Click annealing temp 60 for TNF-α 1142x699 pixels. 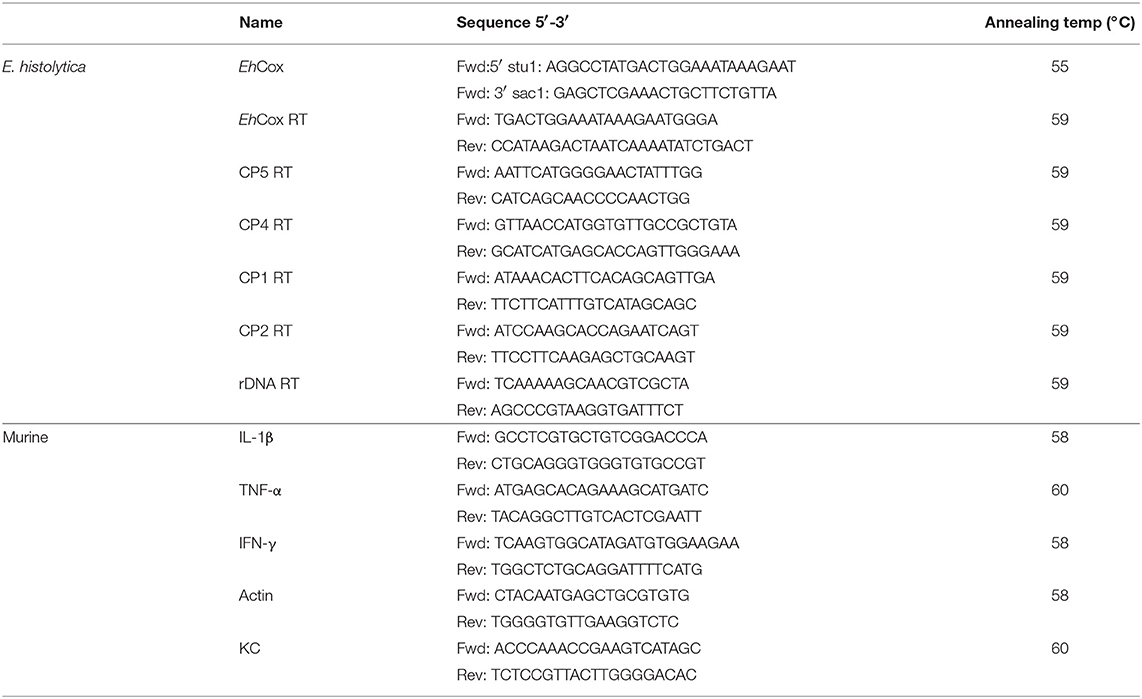coord(1060,490)
